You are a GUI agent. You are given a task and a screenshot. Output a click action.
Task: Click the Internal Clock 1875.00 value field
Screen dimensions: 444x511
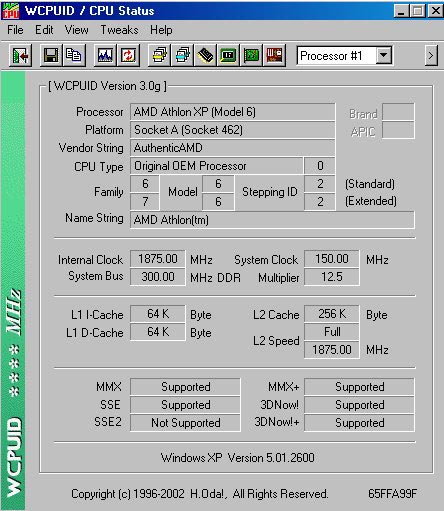[158, 259]
